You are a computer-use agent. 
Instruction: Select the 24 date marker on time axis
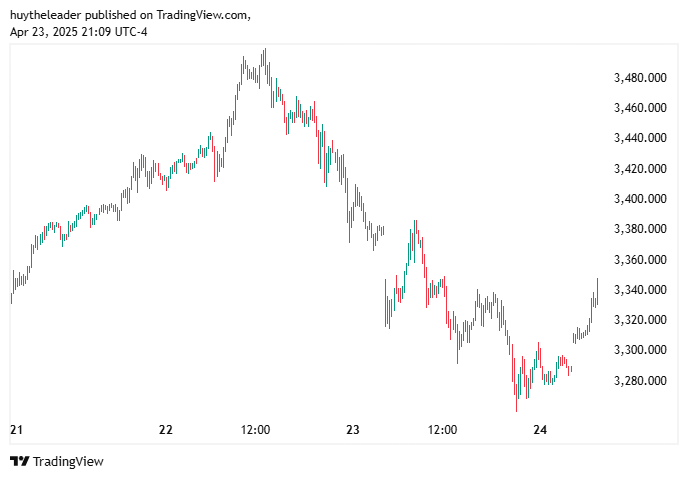(x=540, y=429)
